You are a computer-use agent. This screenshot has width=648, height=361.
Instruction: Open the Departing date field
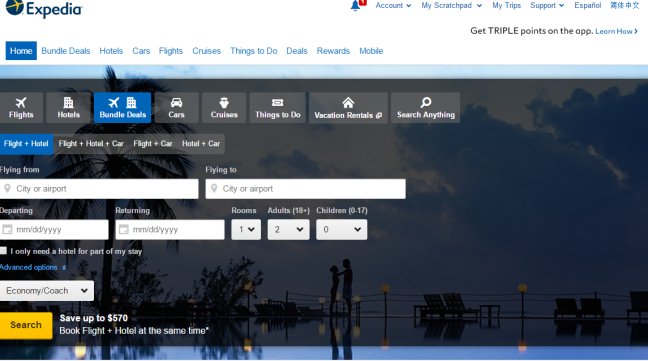click(x=54, y=230)
